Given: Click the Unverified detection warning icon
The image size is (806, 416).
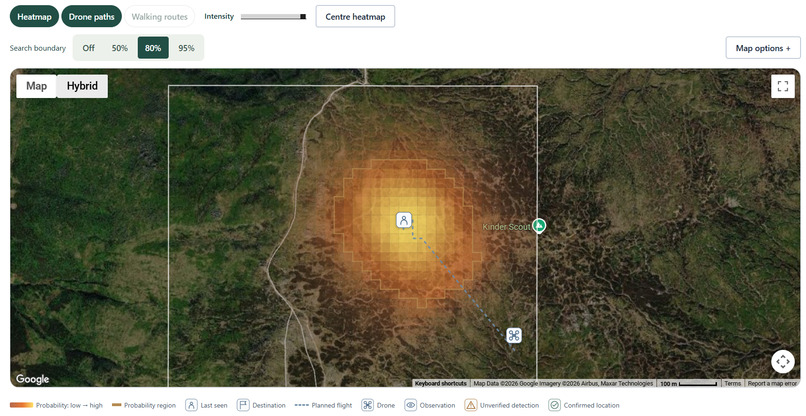Looking at the screenshot, I should (471, 405).
